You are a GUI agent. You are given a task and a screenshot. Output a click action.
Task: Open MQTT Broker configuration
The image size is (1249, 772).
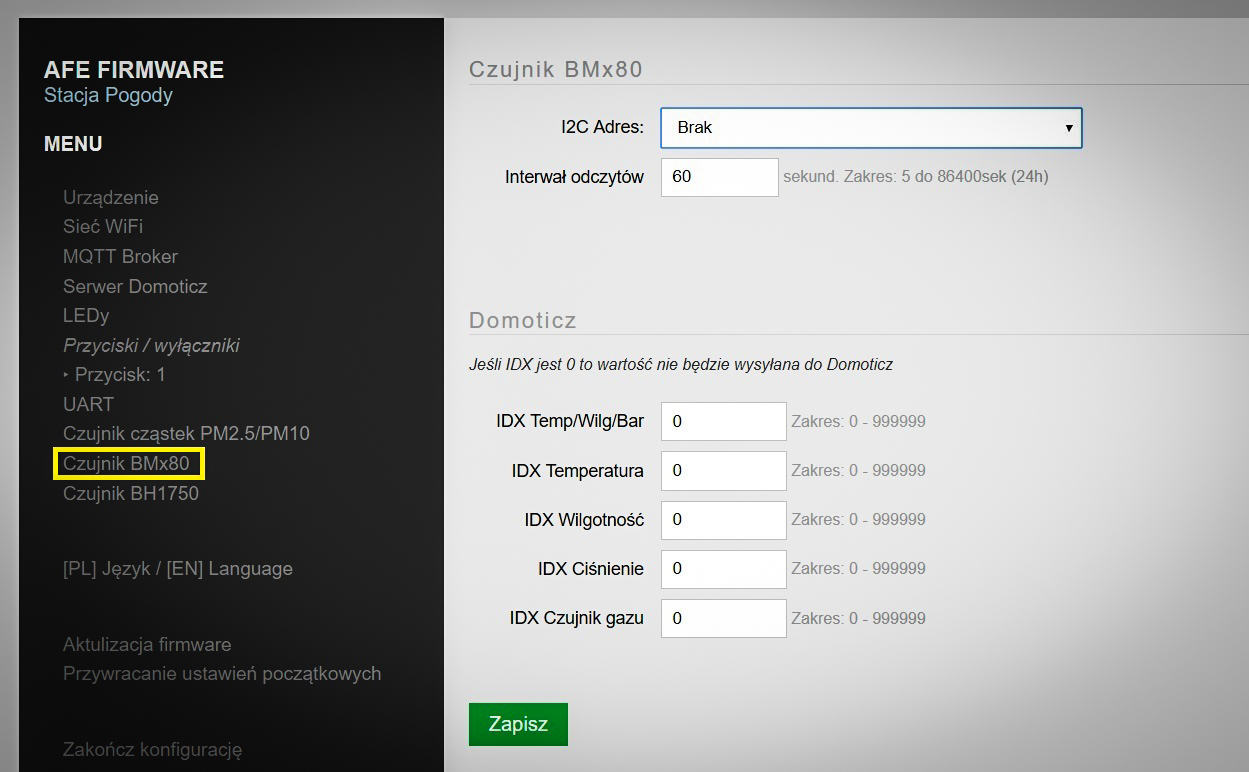pos(120,256)
